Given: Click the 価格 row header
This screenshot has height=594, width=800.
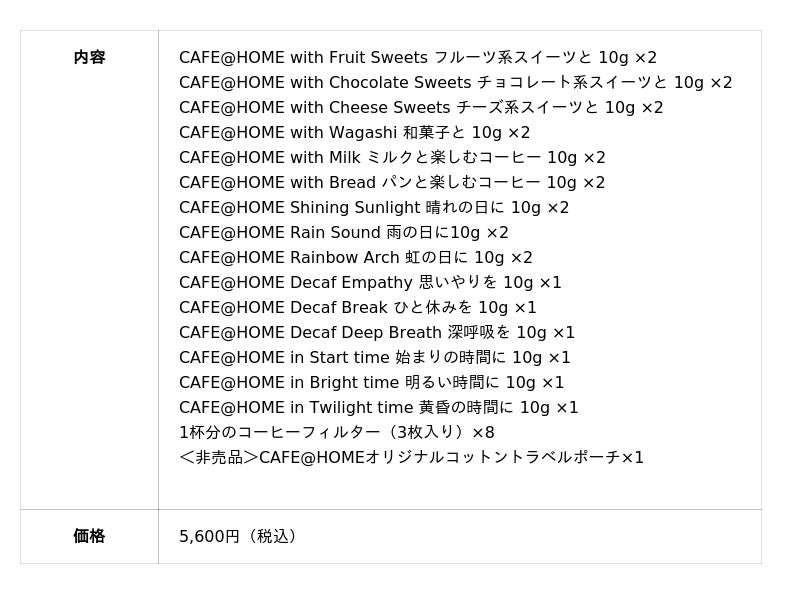Looking at the screenshot, I should click(89, 536).
